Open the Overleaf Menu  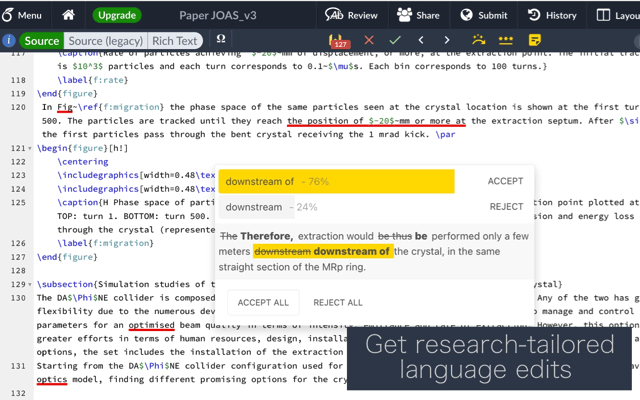(22, 15)
